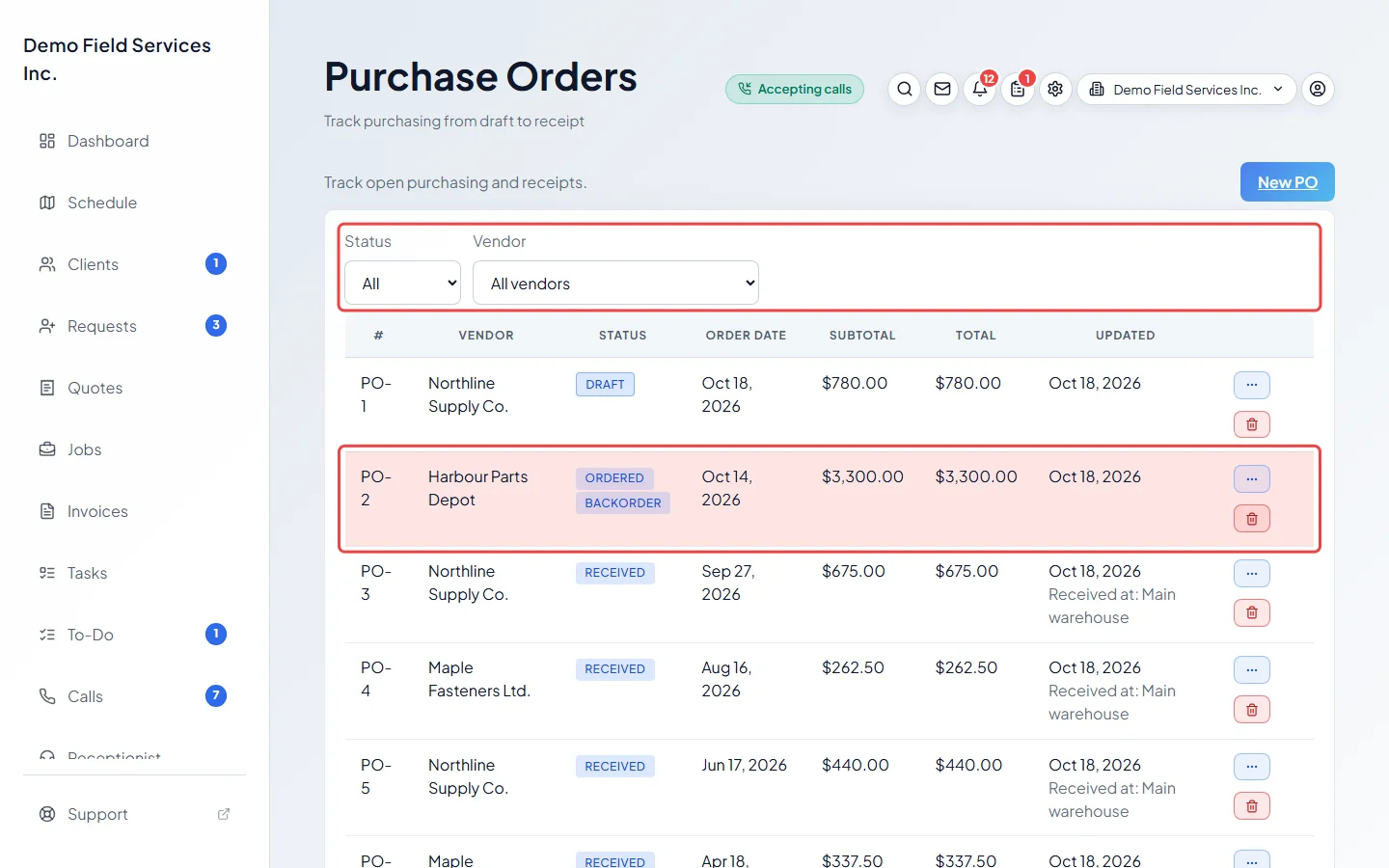
Task: Click the New PO button
Action: click(1287, 182)
